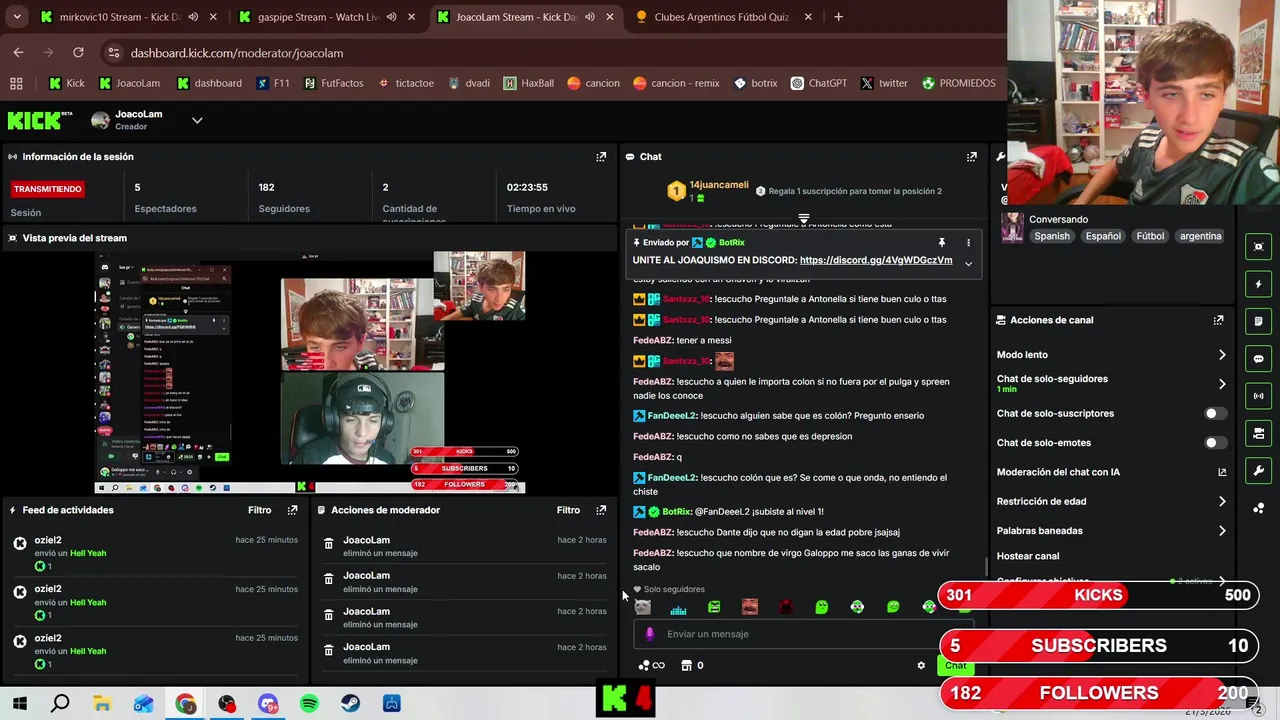Open the camera channel actions sidebar icon

coord(1258,433)
